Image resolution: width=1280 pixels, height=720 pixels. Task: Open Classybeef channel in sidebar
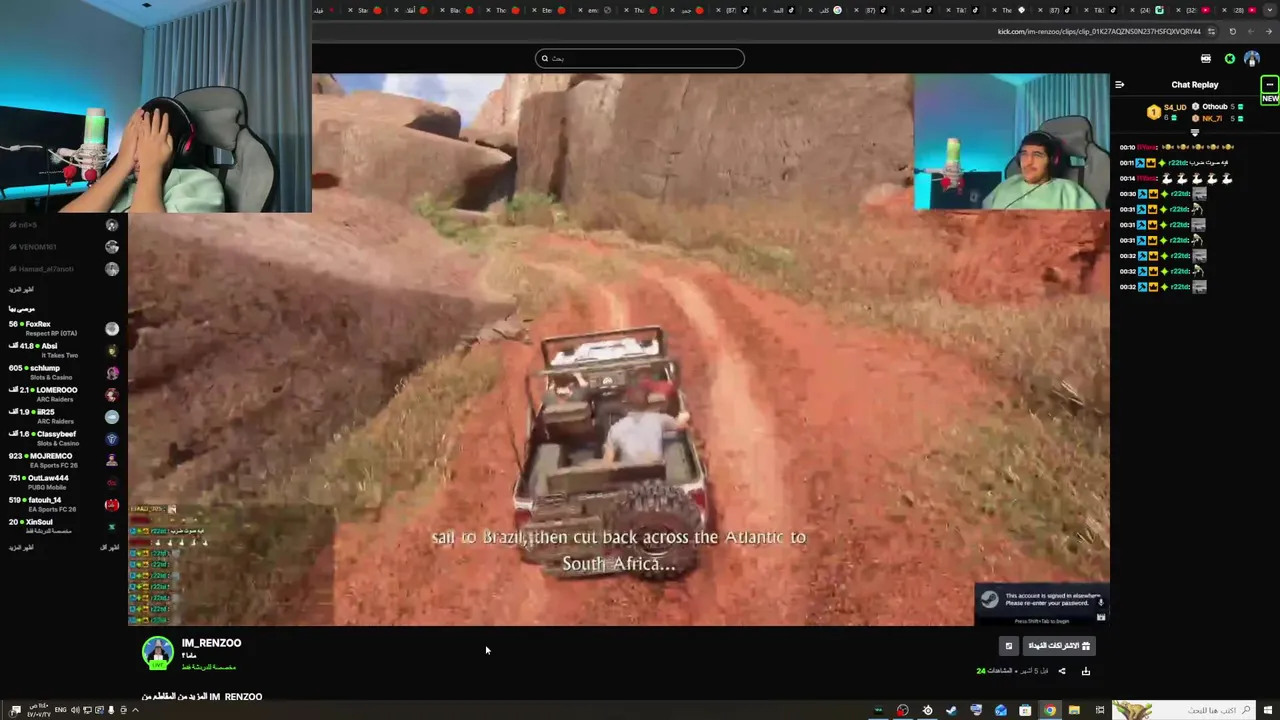(62, 438)
